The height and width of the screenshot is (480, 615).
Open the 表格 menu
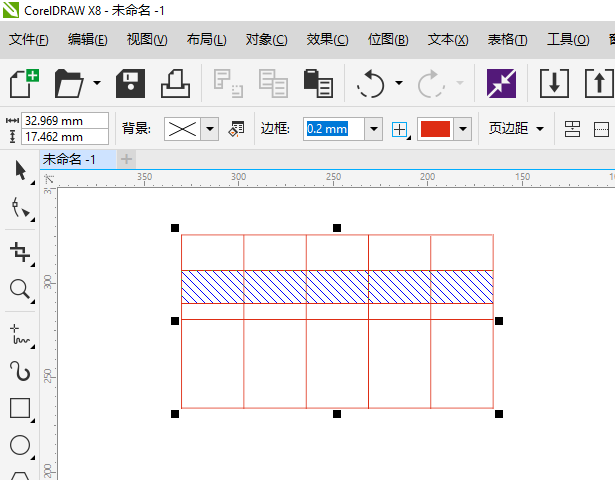[x=507, y=40]
